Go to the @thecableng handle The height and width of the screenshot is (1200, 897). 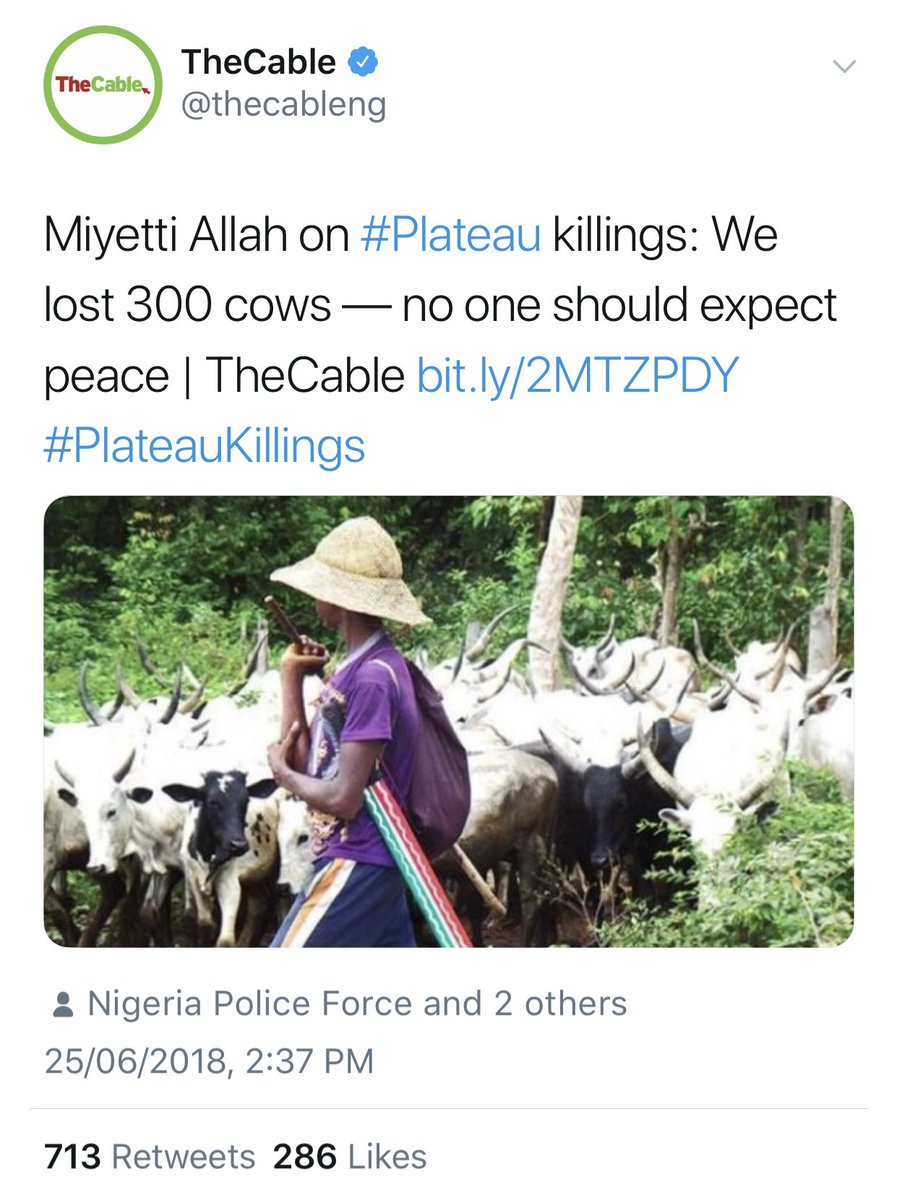283,104
